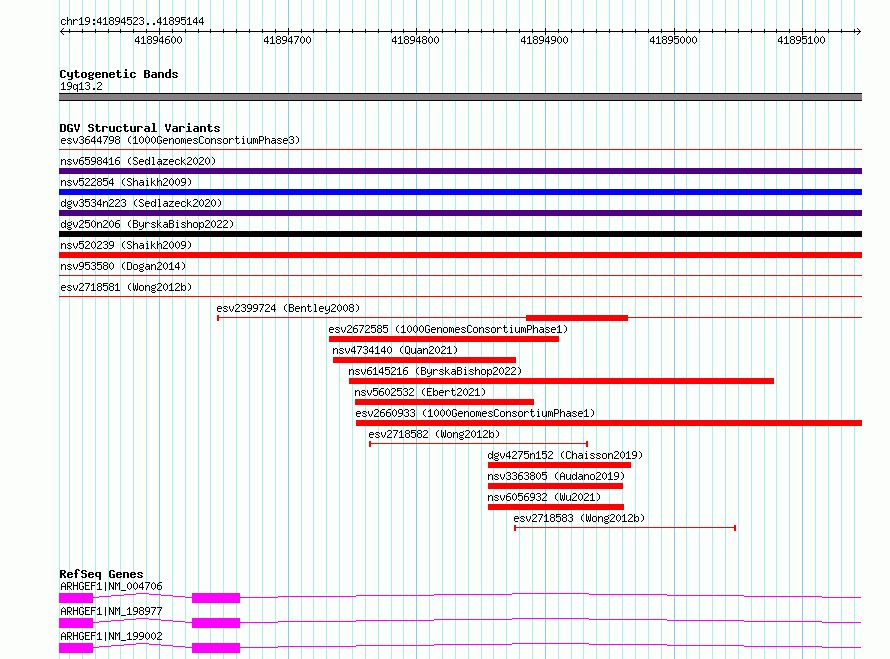Screen dimensions: 890x659
Task: Click the blue nsv522854 variant bar
Action: click(460, 192)
